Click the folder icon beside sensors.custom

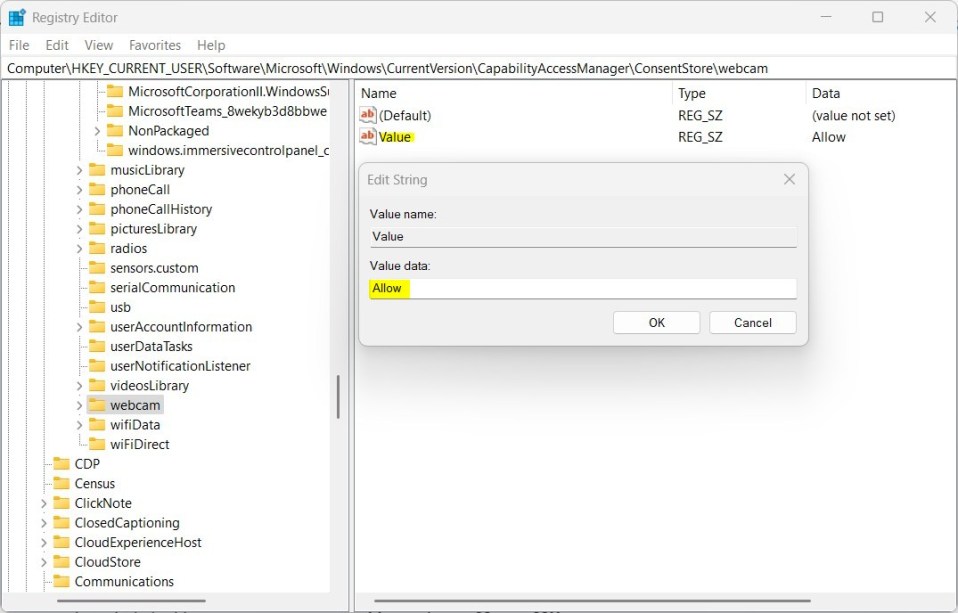pyautogui.click(x=97, y=268)
